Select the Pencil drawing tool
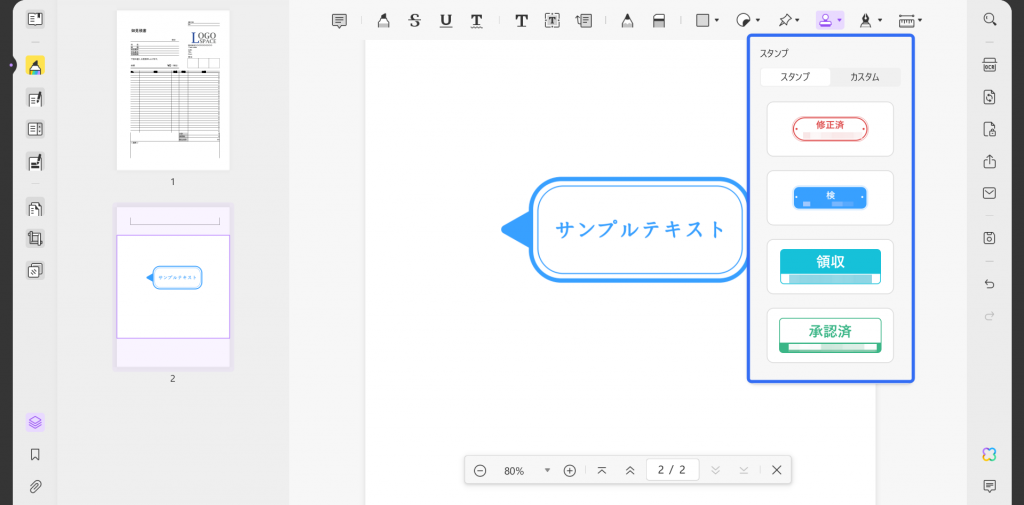The image size is (1024, 505). tap(628, 21)
